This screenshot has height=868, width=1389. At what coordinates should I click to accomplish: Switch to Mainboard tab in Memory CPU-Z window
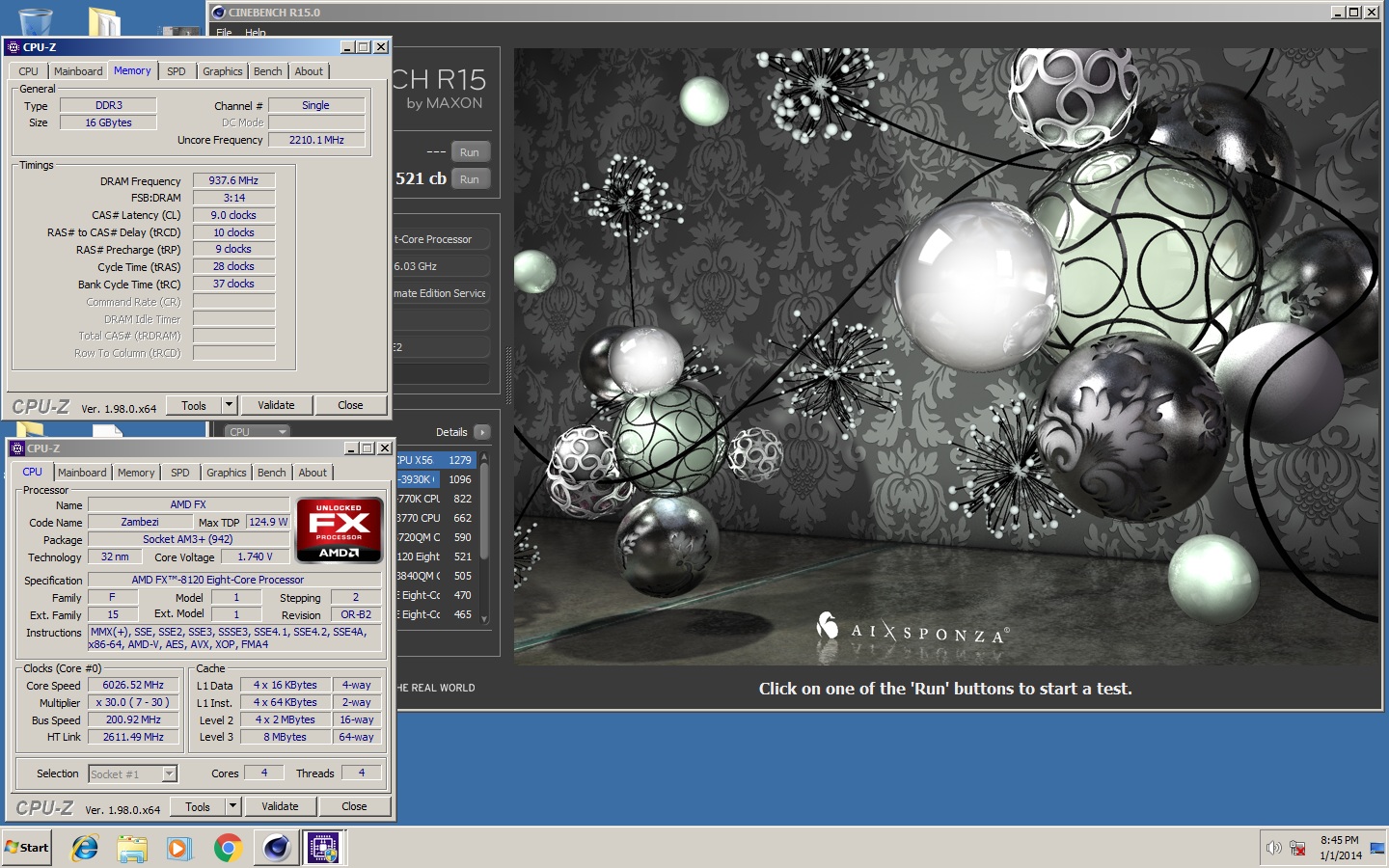pos(78,71)
